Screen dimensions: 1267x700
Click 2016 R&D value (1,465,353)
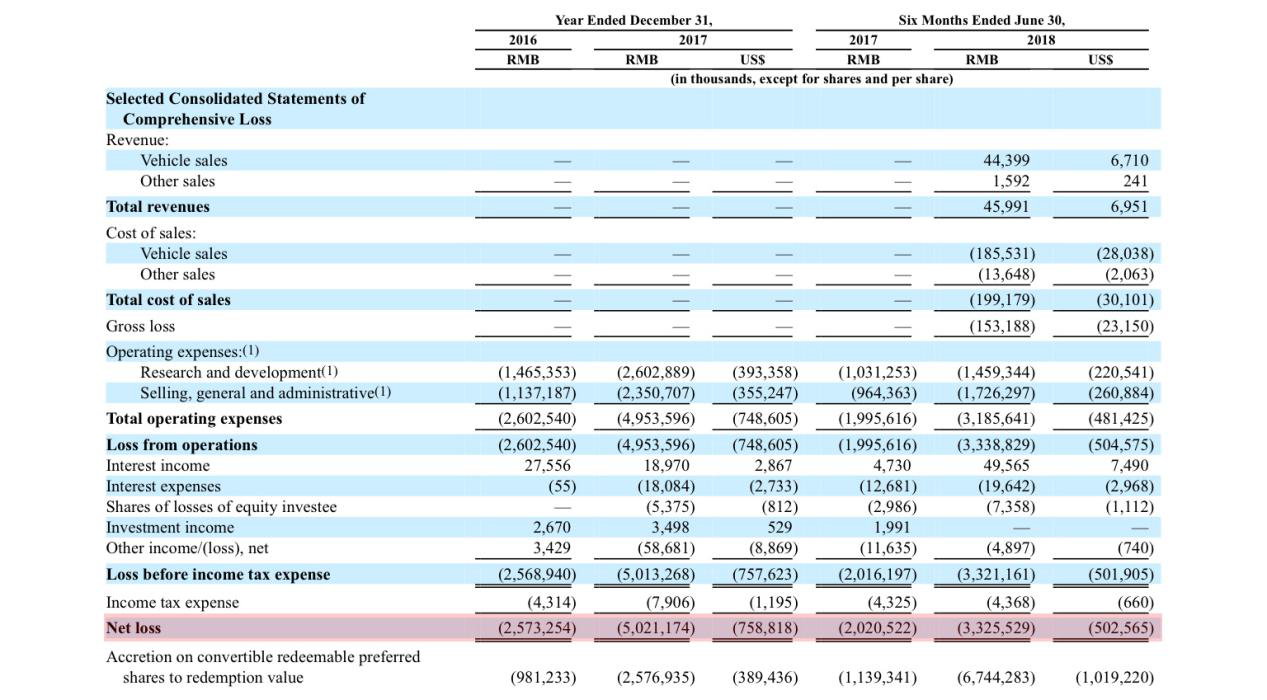pyautogui.click(x=537, y=372)
